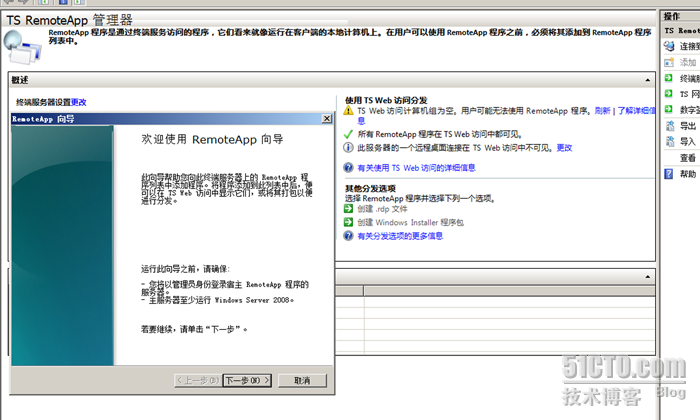Open the 了解详细信息 link
The height and width of the screenshot is (420, 700).
click(x=636, y=111)
